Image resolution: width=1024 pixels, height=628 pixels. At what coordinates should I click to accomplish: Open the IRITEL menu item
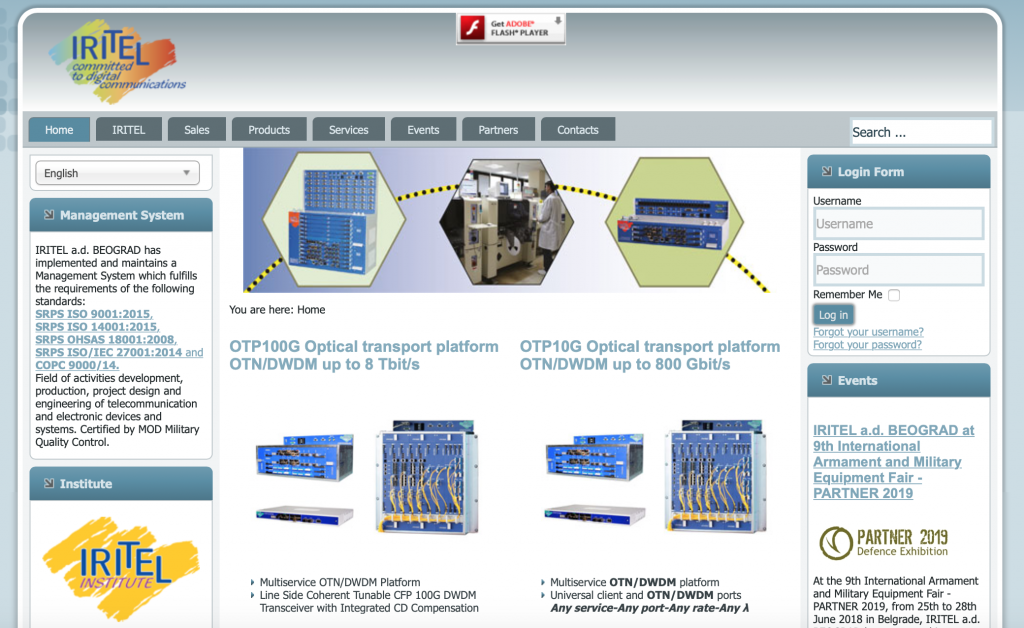pos(129,130)
